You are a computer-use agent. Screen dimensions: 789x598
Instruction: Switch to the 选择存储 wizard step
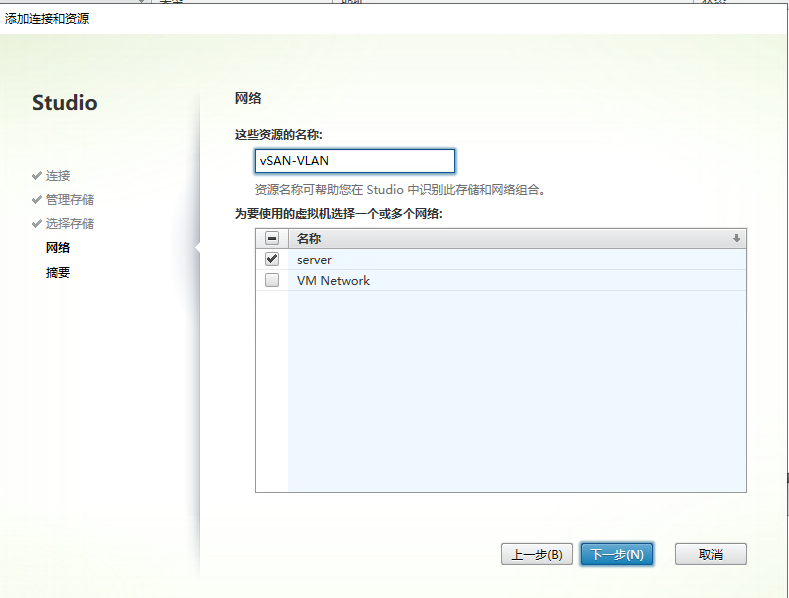pyautogui.click(x=69, y=224)
